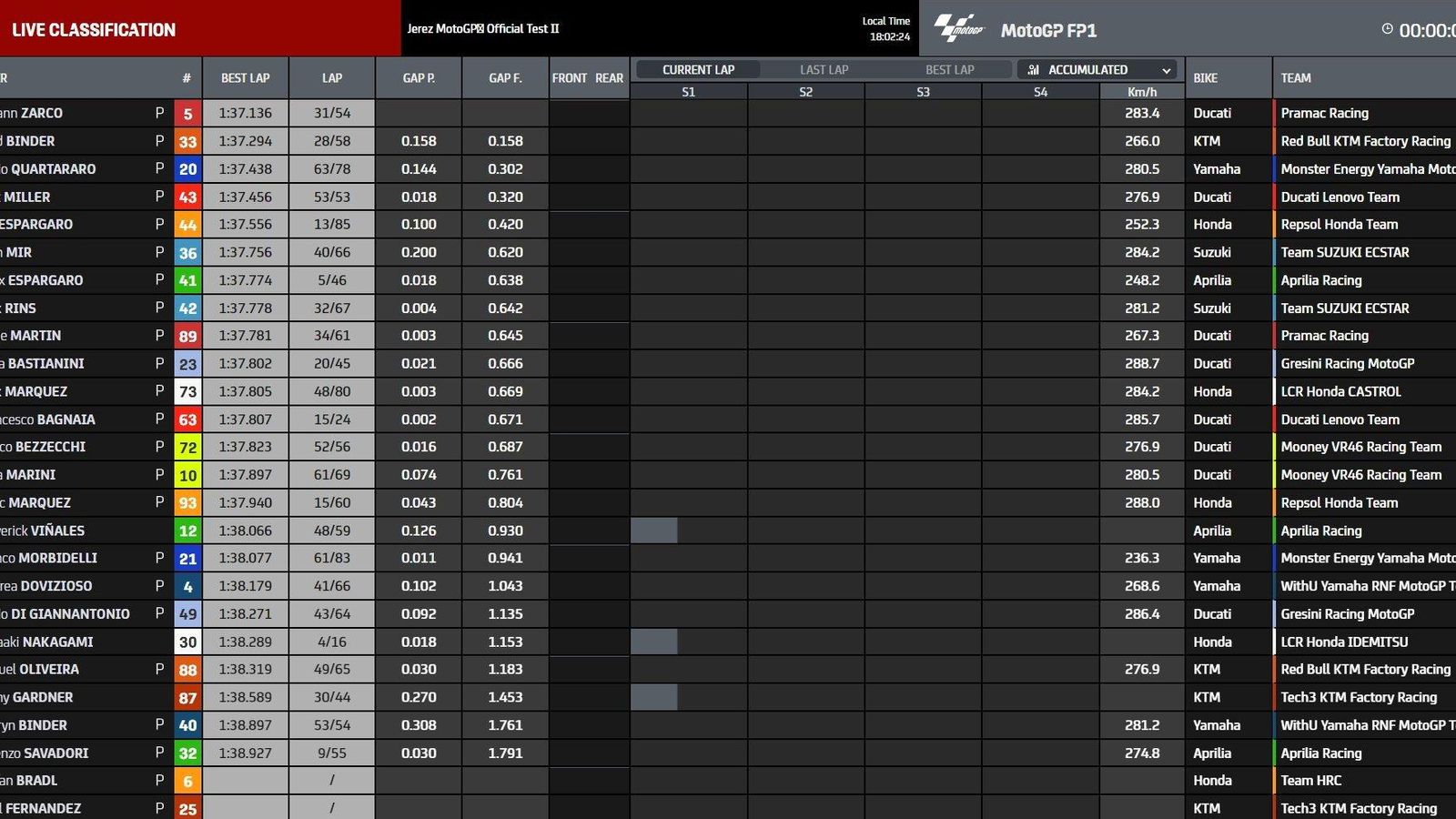Expand the REAR tyre column header
This screenshot has height=819, width=1456.
(x=608, y=78)
